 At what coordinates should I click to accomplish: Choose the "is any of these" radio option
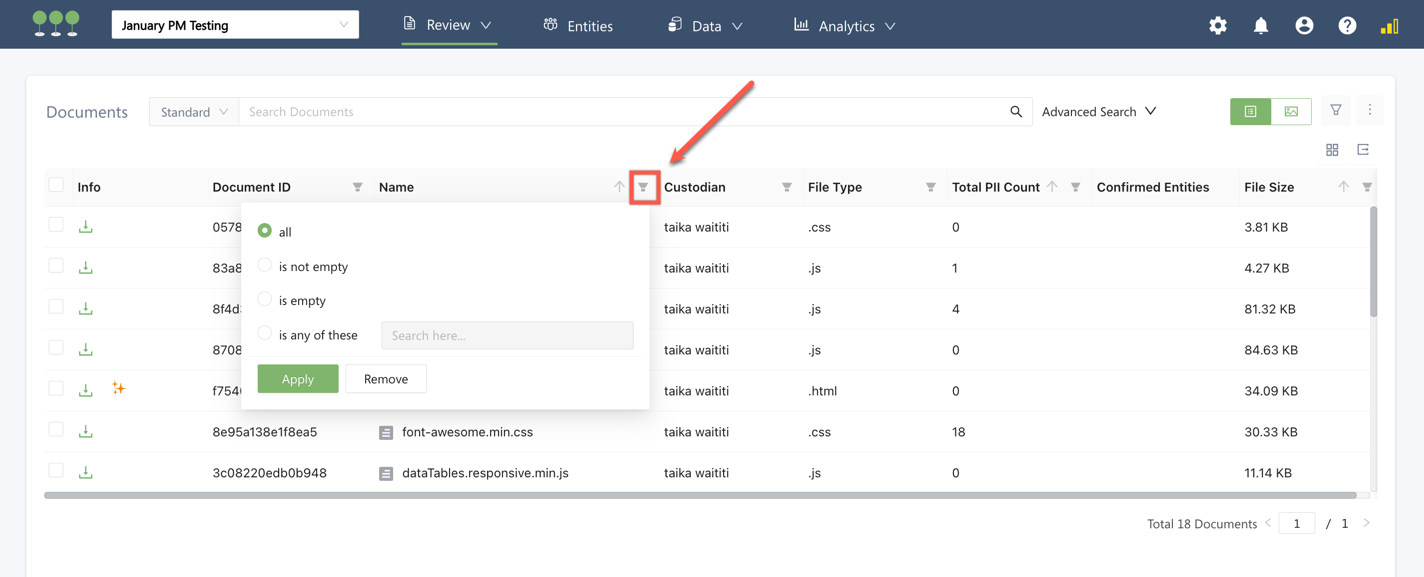coord(265,334)
